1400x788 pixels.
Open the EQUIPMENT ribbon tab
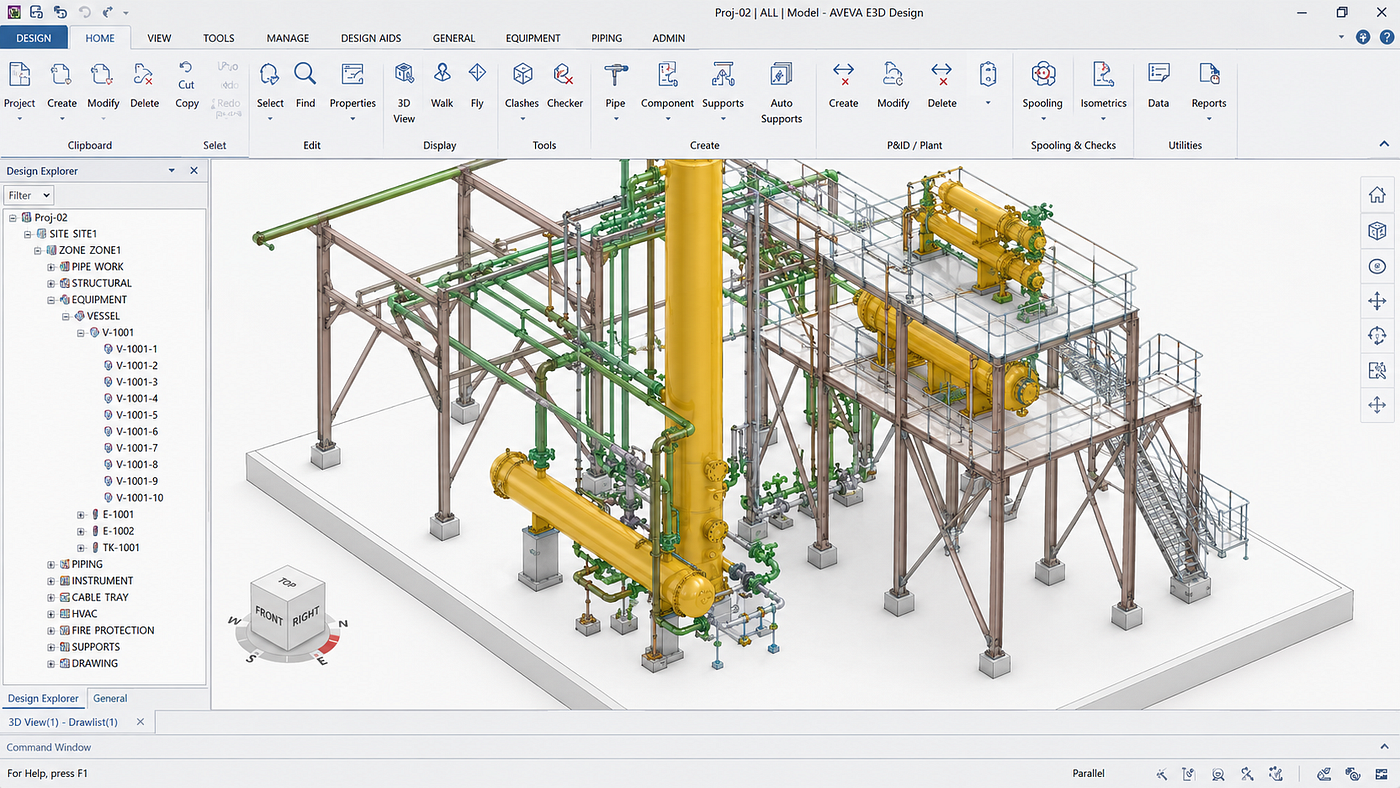(x=533, y=38)
